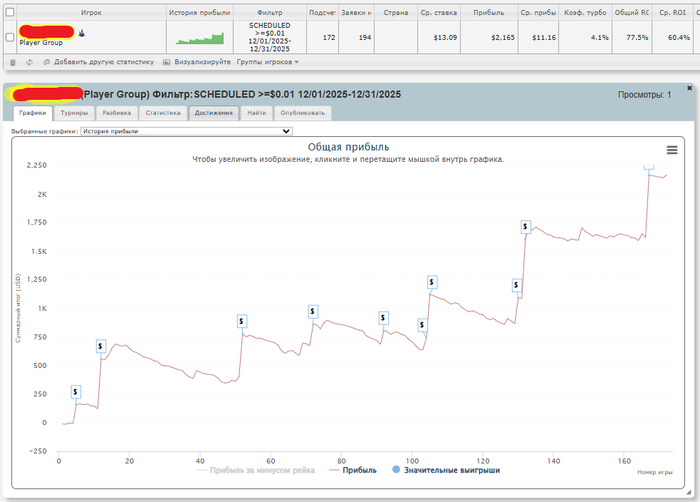Click the $2,165 profit value
Image resolution: width=700 pixels, height=502 pixels.
click(503, 38)
